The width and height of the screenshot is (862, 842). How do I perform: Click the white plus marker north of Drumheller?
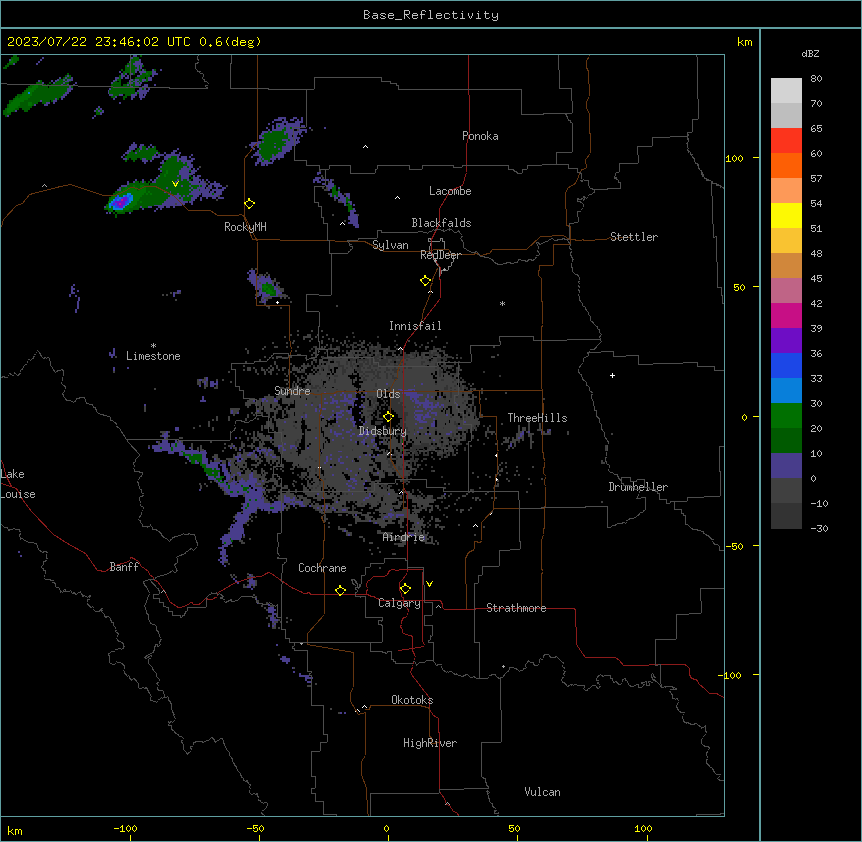[x=612, y=375]
